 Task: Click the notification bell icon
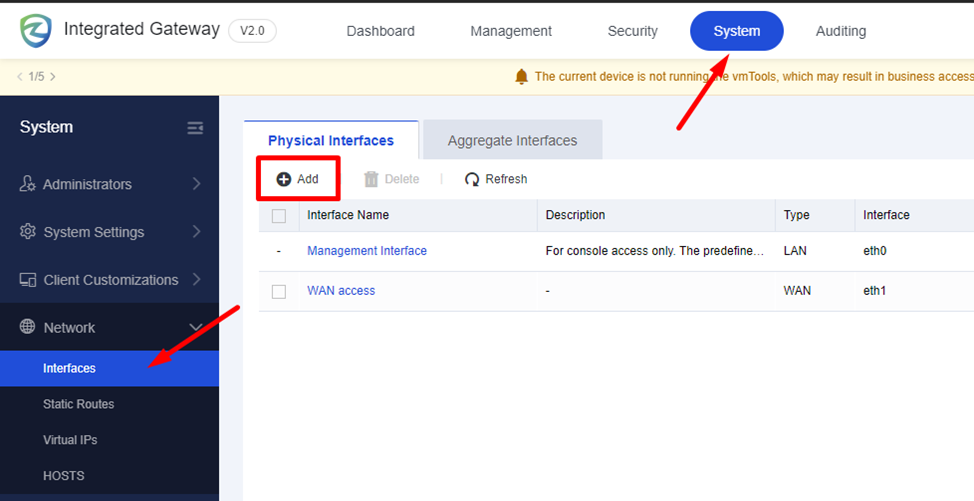click(x=521, y=77)
